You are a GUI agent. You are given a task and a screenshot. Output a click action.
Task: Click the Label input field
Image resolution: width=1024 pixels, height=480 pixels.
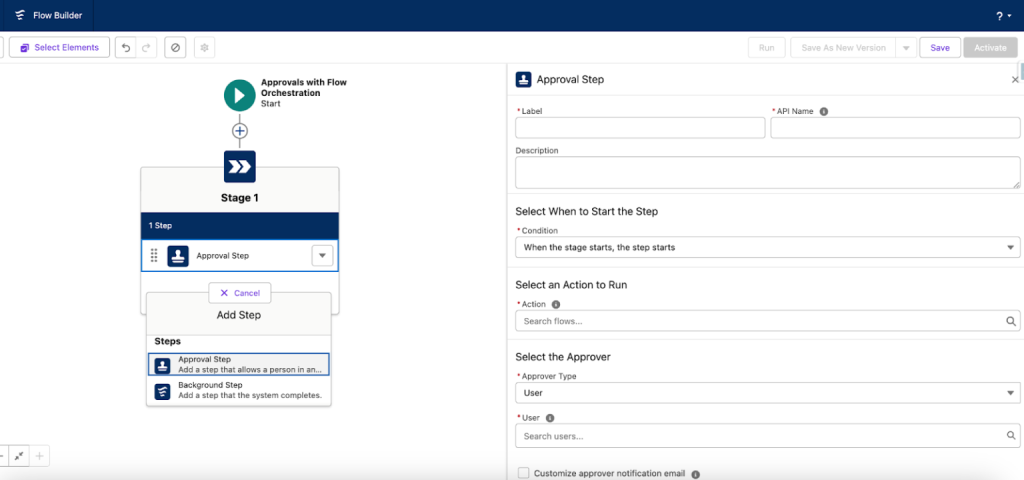(640, 128)
